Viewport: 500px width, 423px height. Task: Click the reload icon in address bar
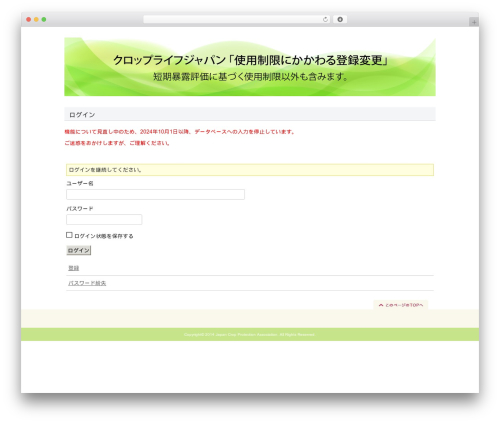pos(325,19)
